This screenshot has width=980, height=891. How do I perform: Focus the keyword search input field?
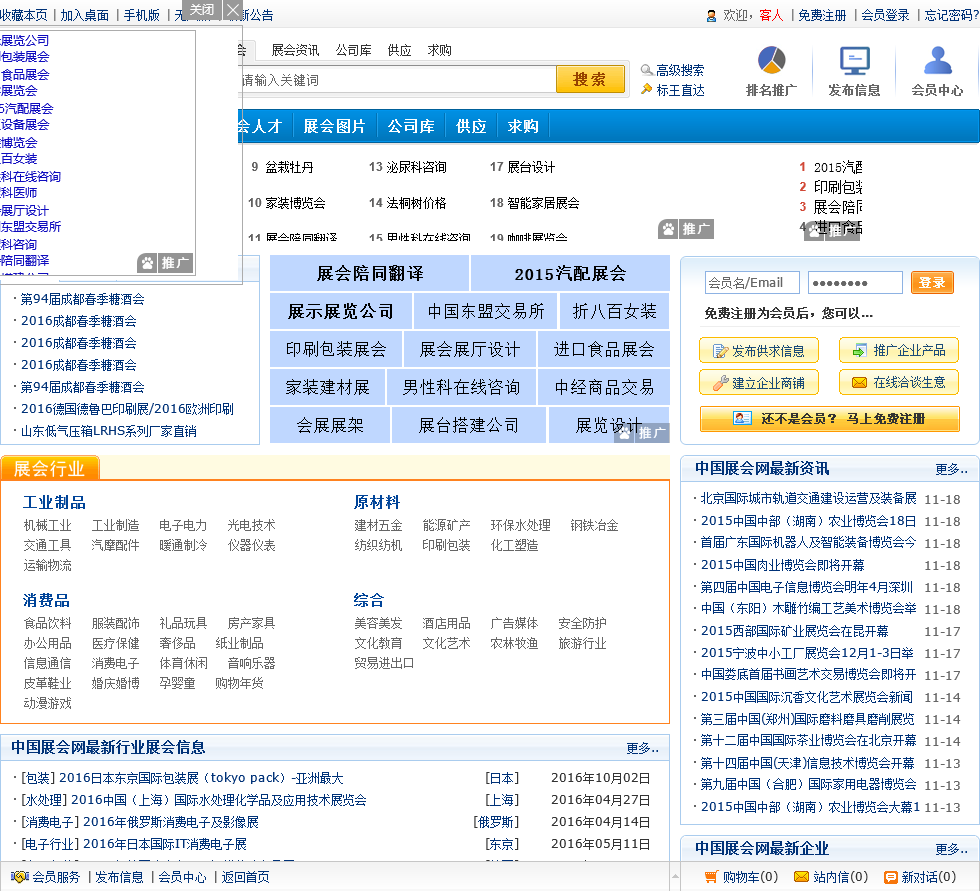coord(396,80)
